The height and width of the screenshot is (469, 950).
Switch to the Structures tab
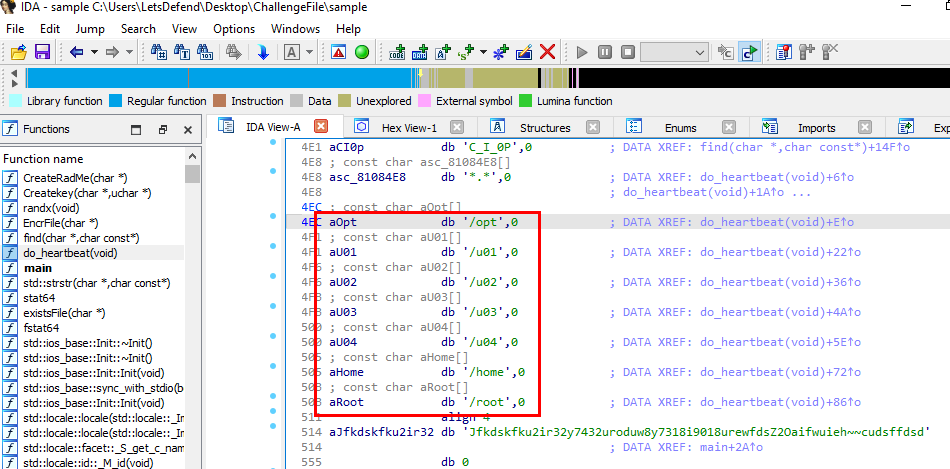(x=544, y=127)
